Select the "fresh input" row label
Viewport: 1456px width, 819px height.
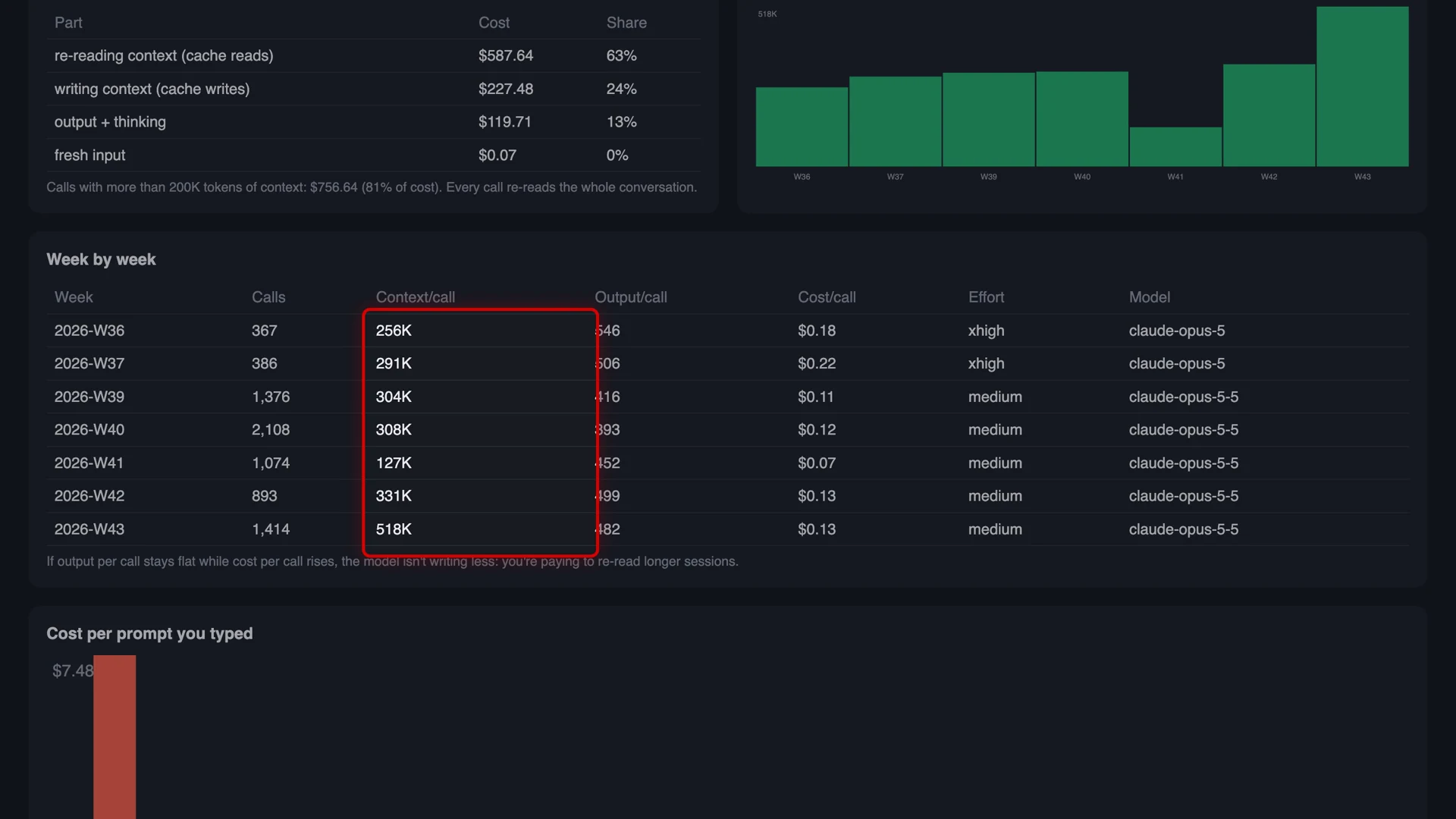tap(89, 155)
